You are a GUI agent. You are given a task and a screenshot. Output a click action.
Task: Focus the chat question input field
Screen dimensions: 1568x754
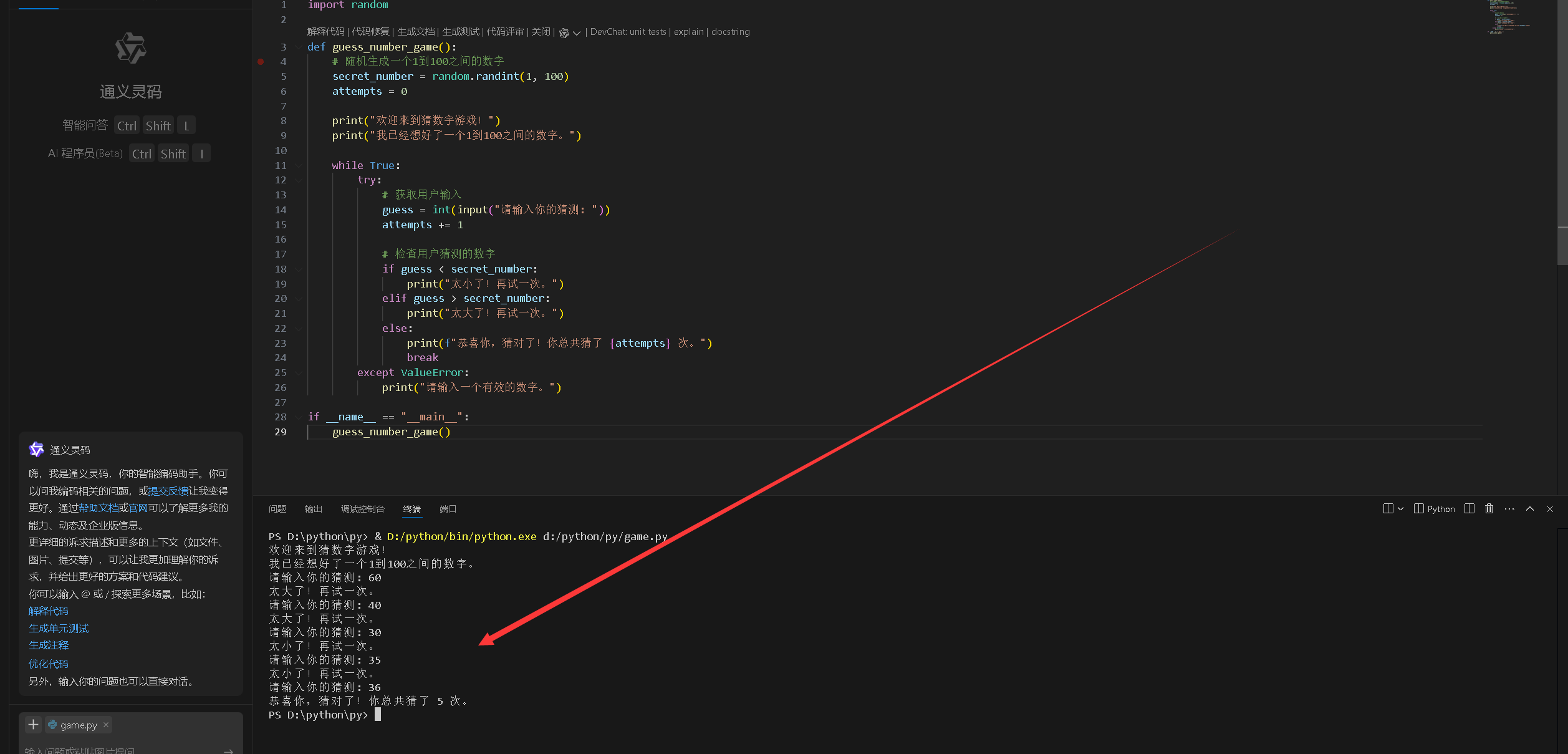pyautogui.click(x=122, y=750)
